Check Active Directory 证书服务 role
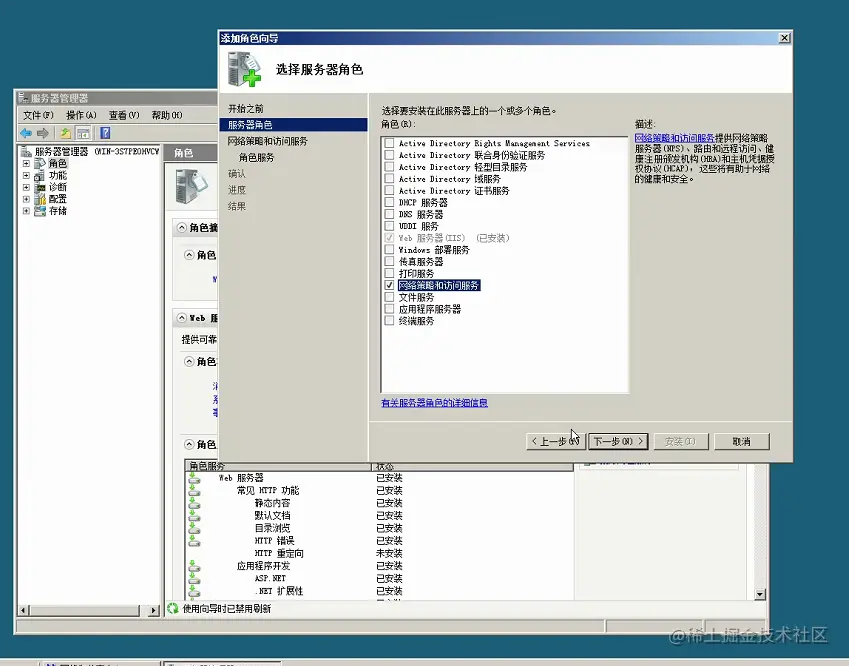 point(389,191)
